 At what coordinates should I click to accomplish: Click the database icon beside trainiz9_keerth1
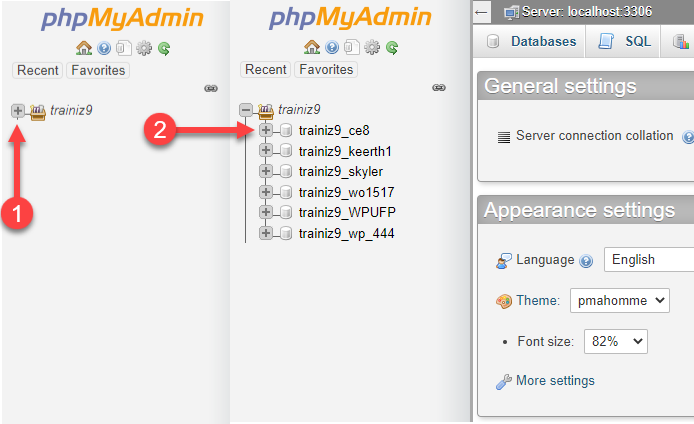tap(286, 151)
